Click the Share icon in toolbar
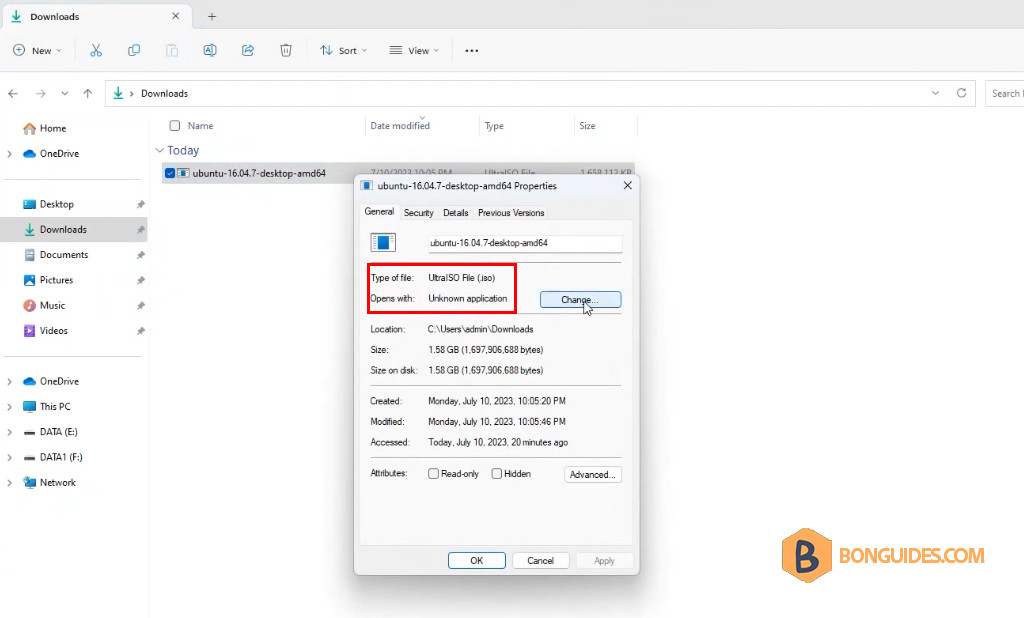This screenshot has height=618, width=1024. [248, 50]
